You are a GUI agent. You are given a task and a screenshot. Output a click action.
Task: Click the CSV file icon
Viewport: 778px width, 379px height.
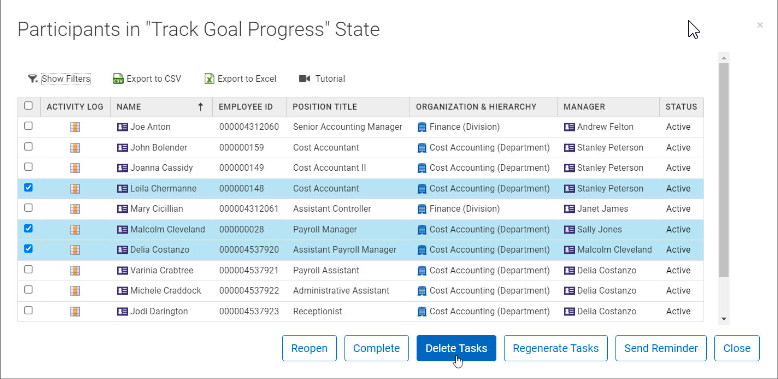tap(118, 78)
